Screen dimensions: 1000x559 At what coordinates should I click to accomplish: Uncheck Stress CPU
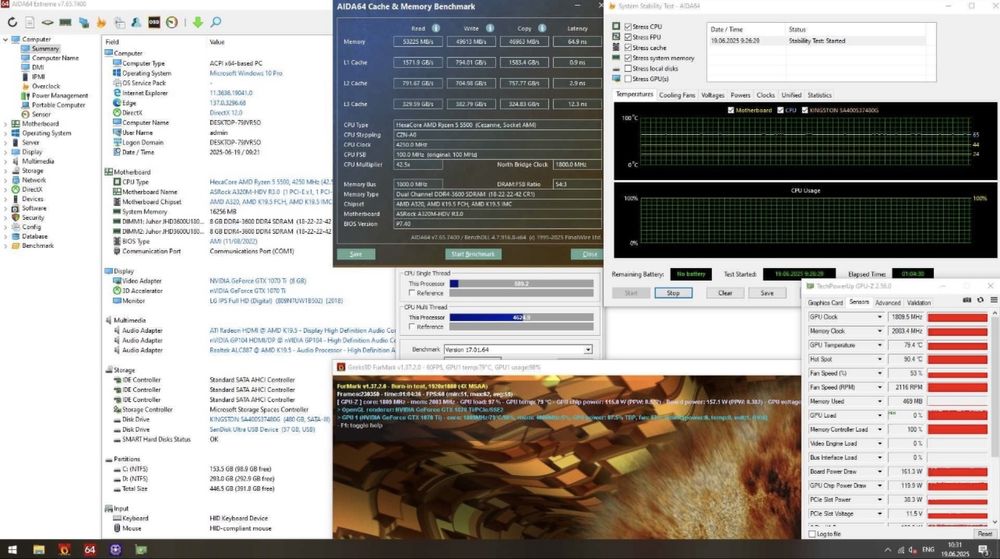628,27
